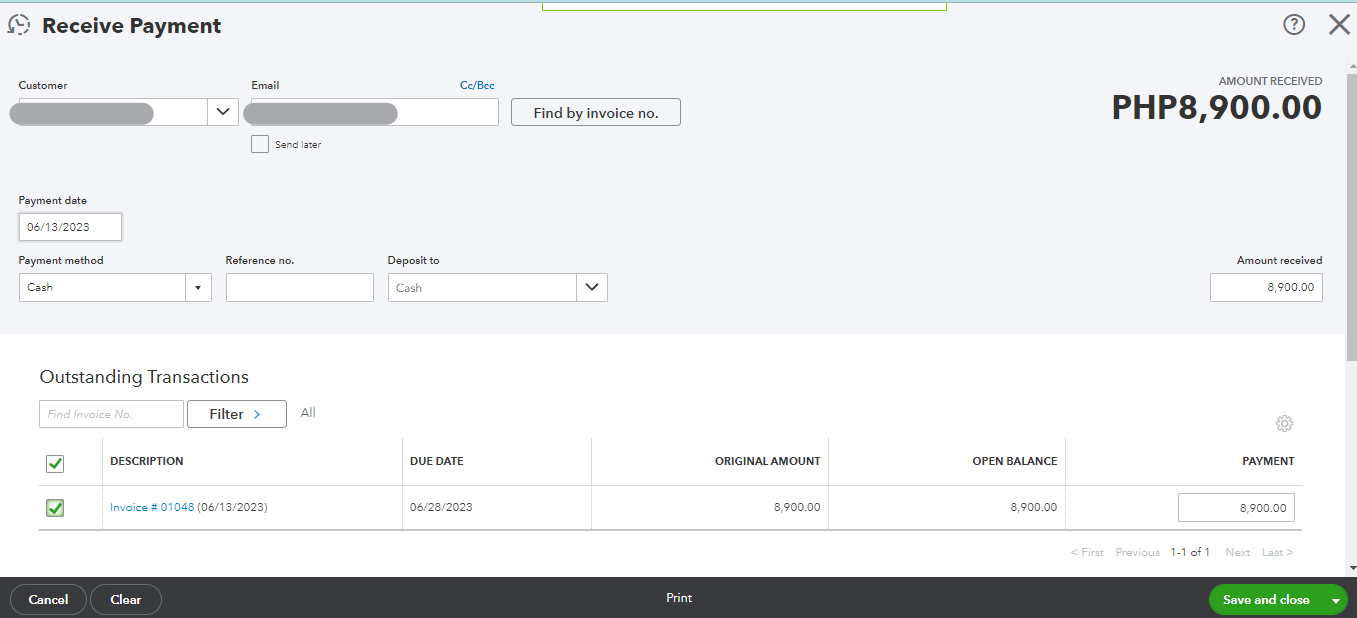The image size is (1357, 618).
Task: Click the Amount received input field
Action: 1266,288
